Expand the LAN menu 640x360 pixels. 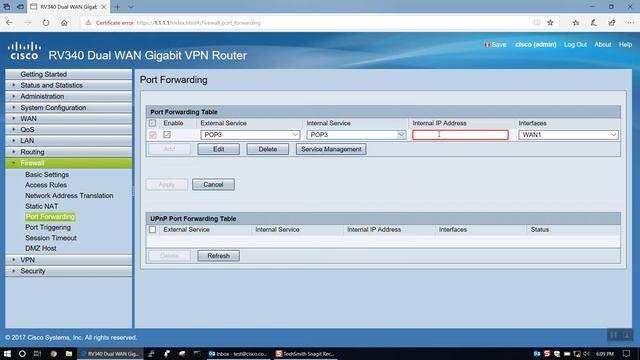[69, 140]
